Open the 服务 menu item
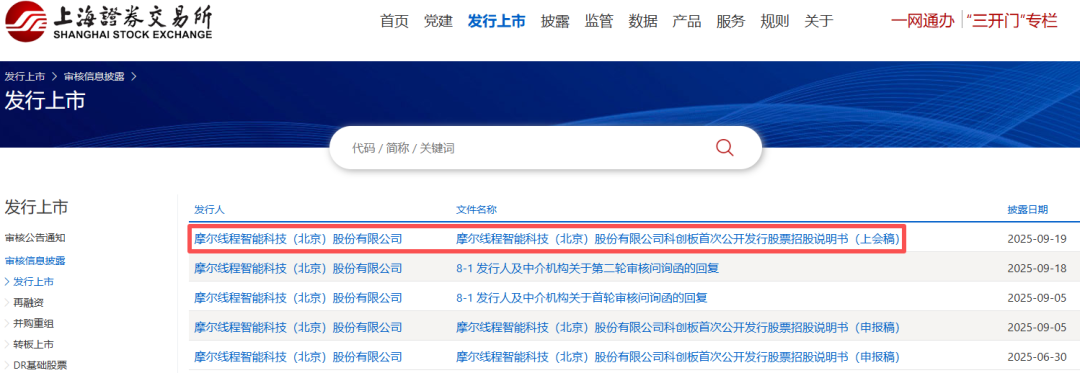The height and width of the screenshot is (373, 1080). pos(731,21)
